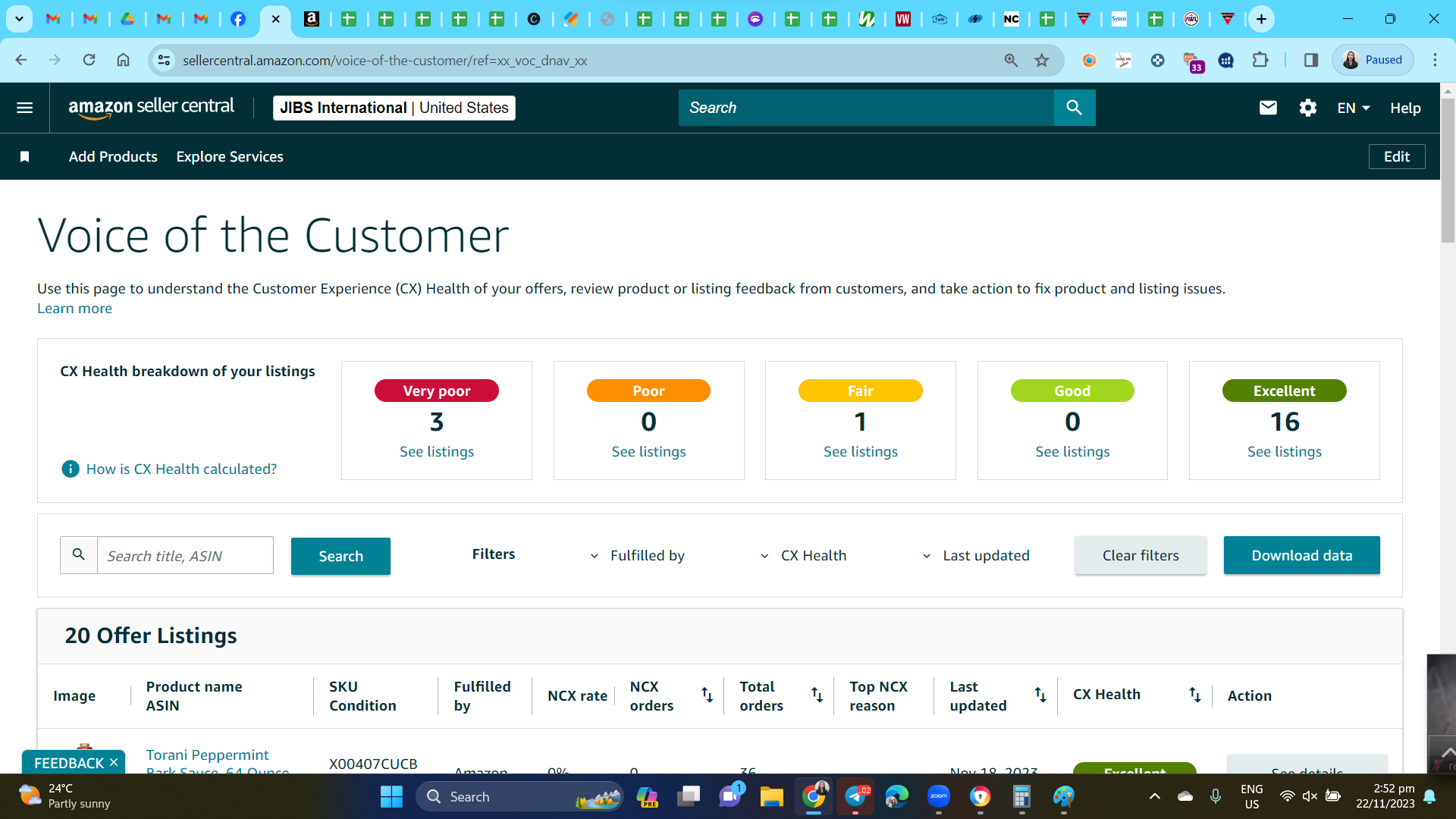
Task: Open the Chrome three-dot menu
Action: point(1435,60)
